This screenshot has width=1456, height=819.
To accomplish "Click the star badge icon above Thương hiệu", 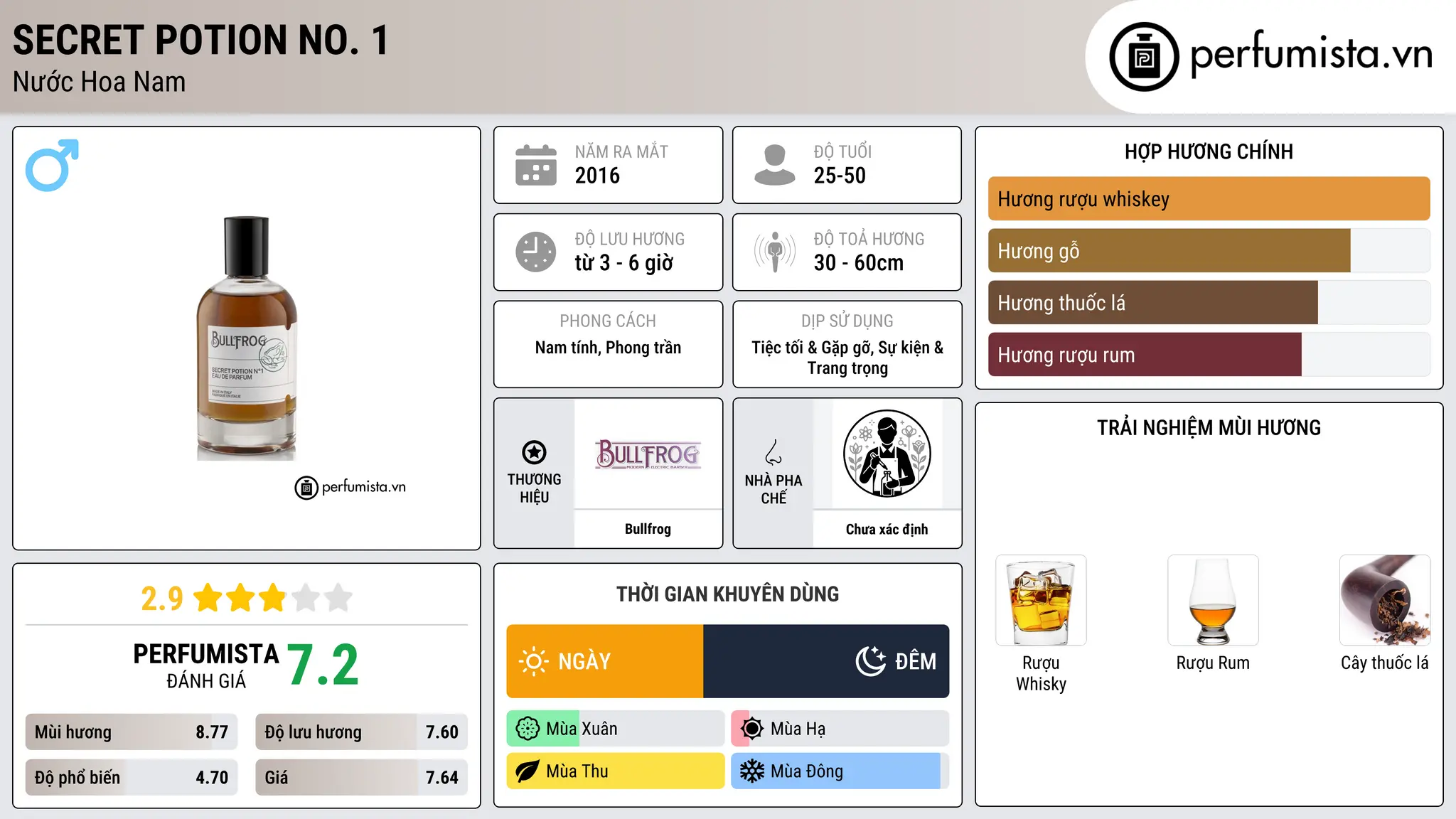I will pos(534,451).
